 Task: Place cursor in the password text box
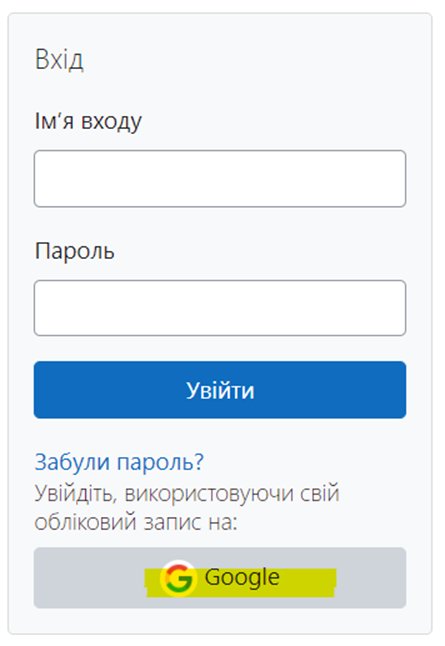220,308
